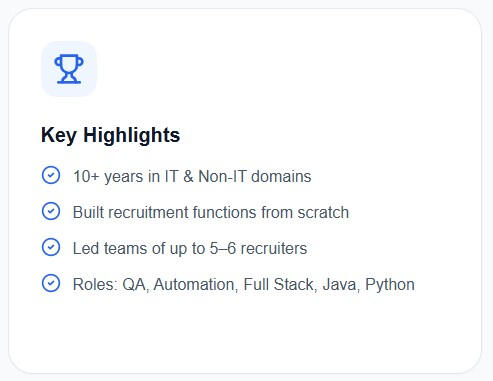Click the check icon beside Built recruitment functions

click(51, 211)
